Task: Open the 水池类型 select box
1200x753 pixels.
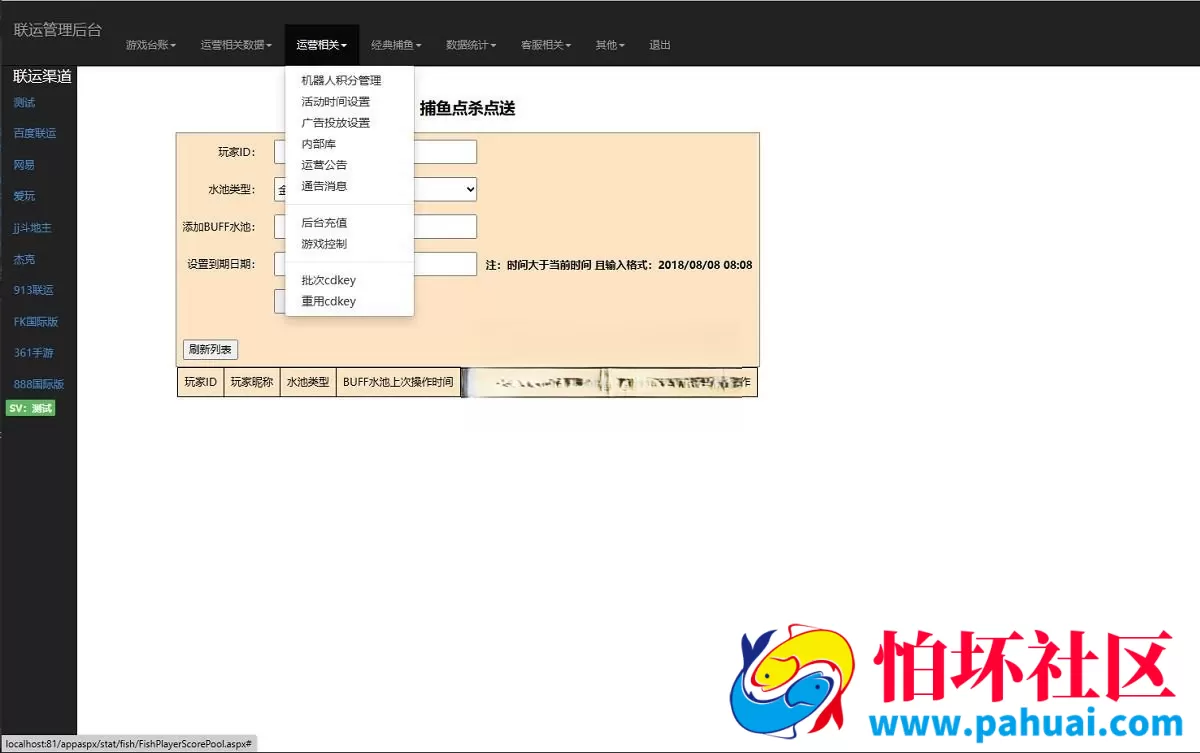Action: click(375, 189)
